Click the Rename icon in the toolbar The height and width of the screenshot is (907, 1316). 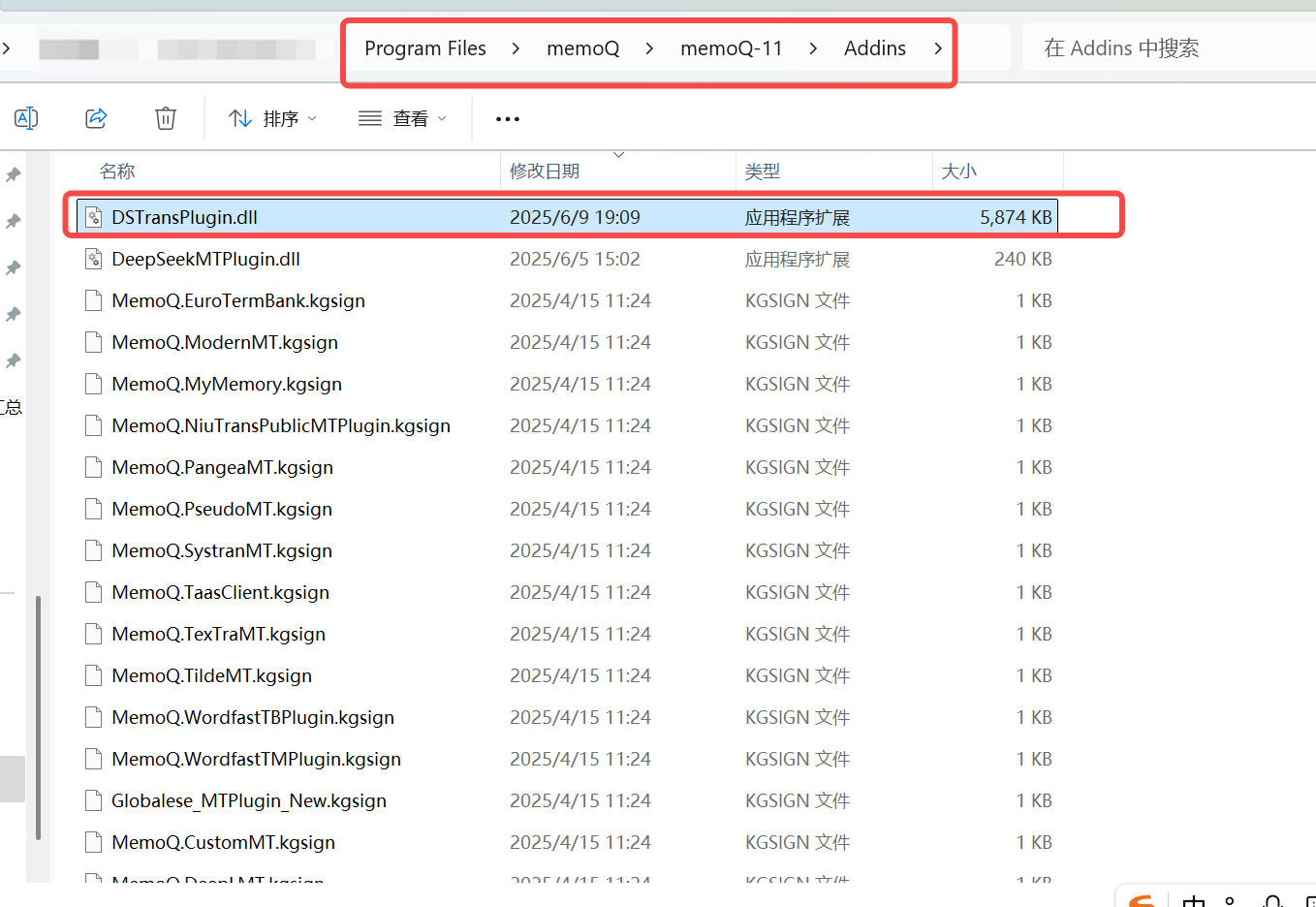26,118
